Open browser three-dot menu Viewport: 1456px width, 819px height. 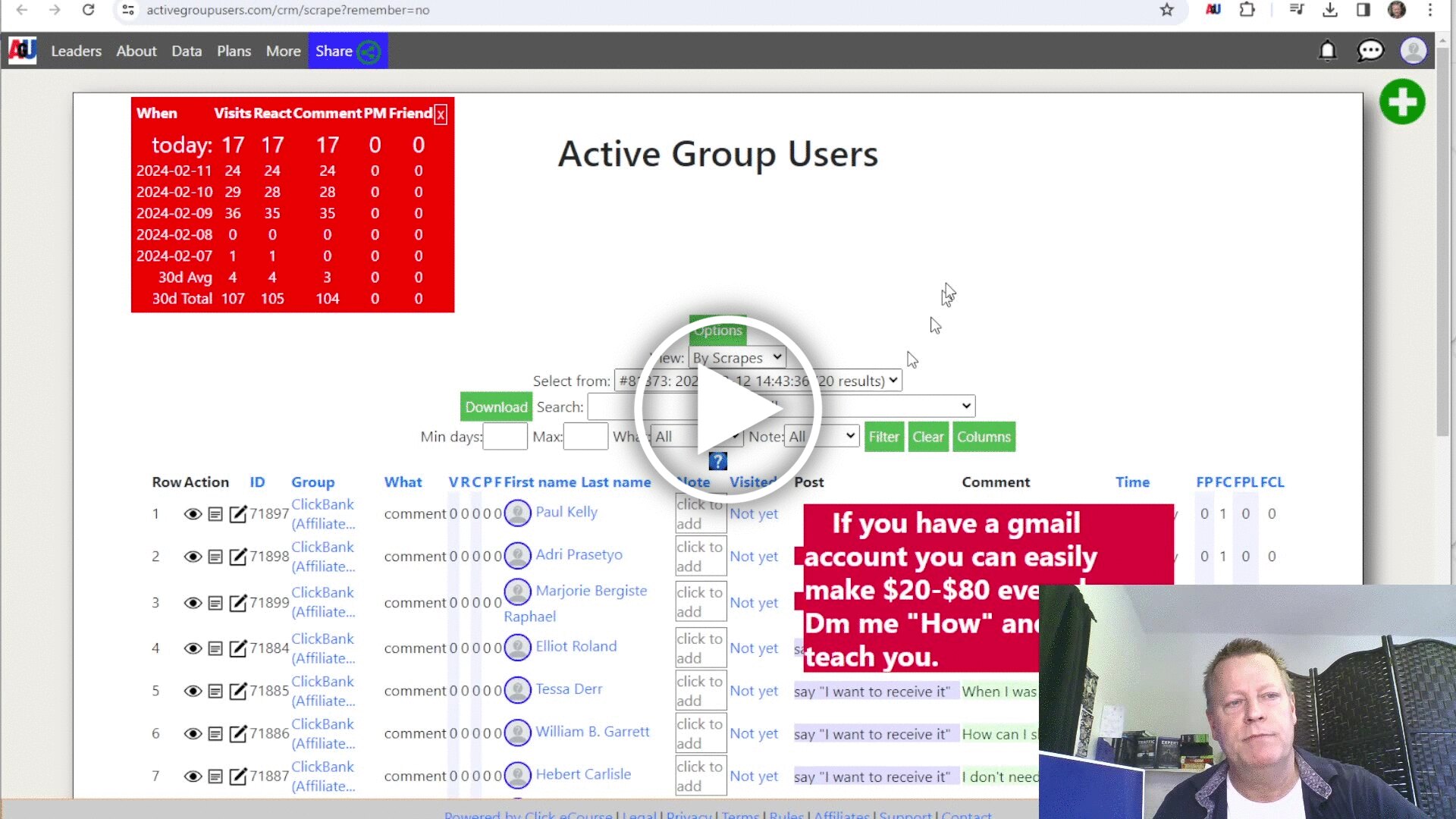coord(1429,10)
